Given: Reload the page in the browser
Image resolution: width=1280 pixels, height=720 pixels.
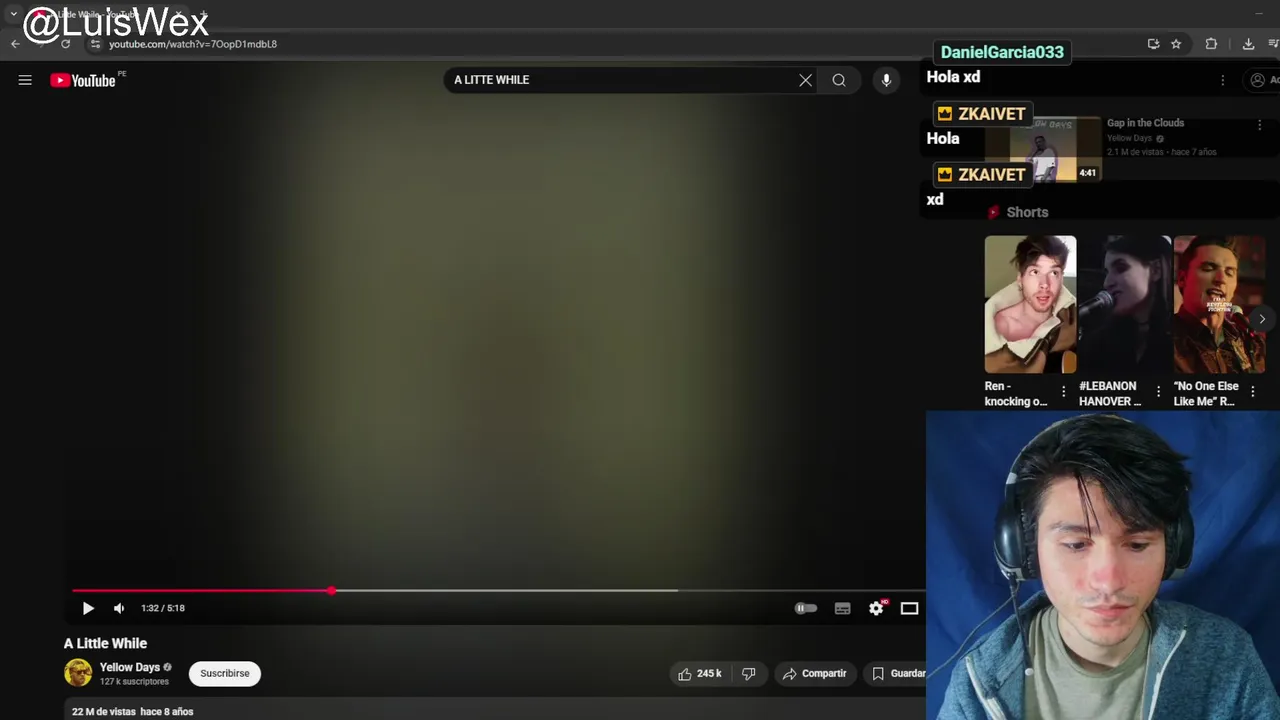Looking at the screenshot, I should pos(66,44).
